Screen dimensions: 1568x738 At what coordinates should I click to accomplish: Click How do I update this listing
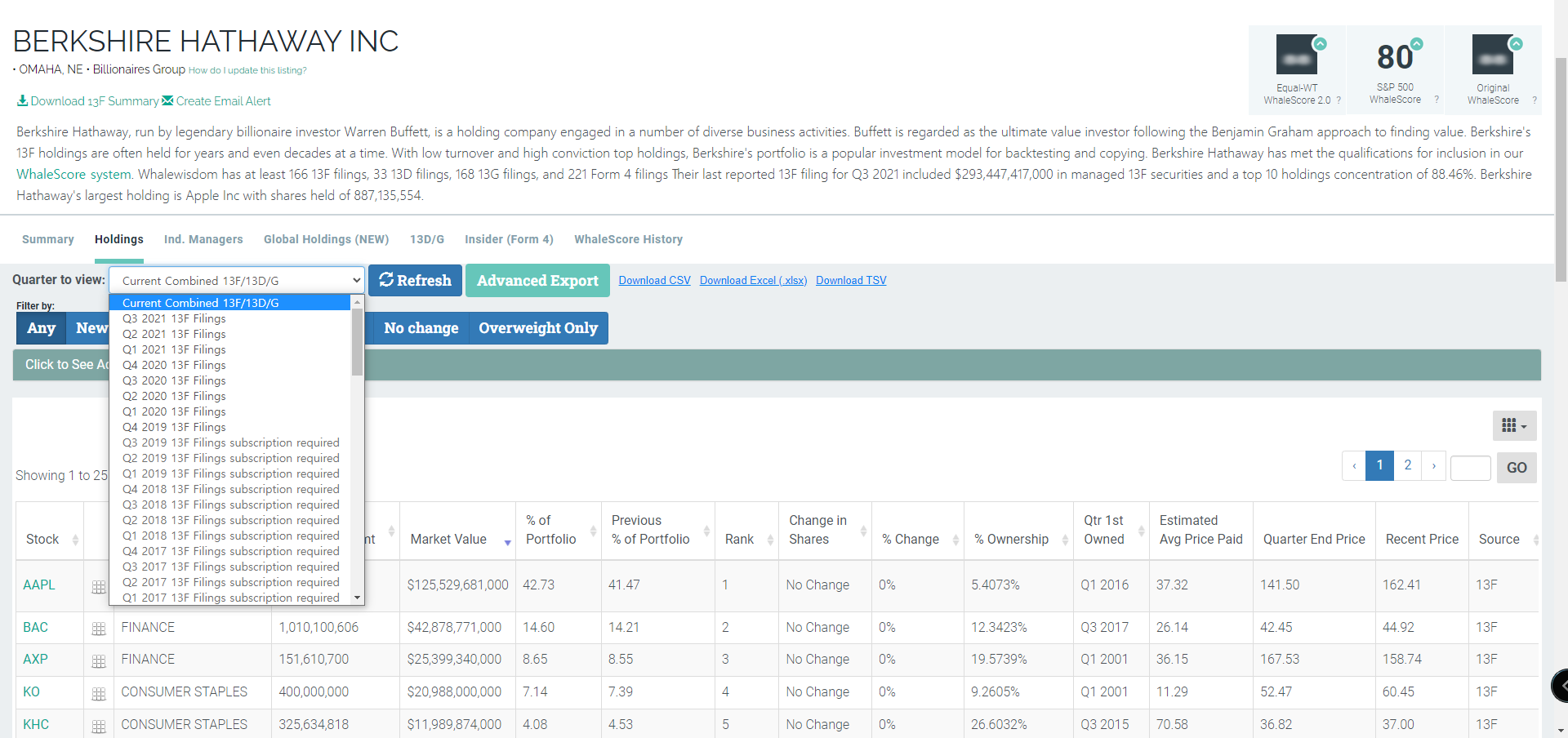click(247, 70)
